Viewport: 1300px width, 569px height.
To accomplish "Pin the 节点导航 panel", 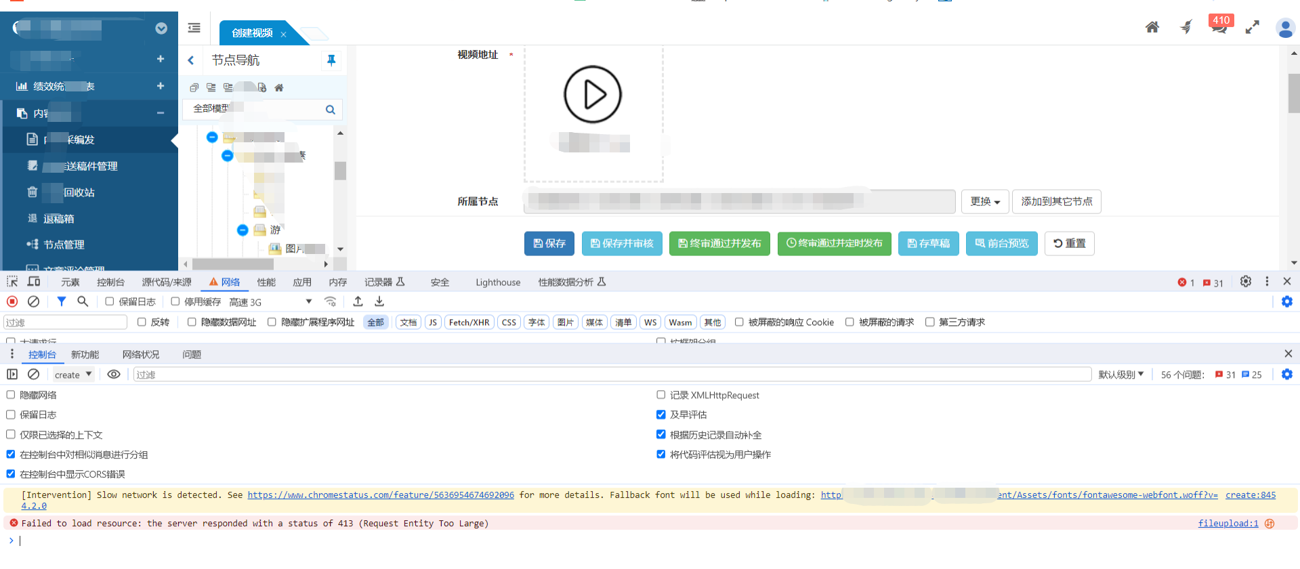I will point(331,61).
